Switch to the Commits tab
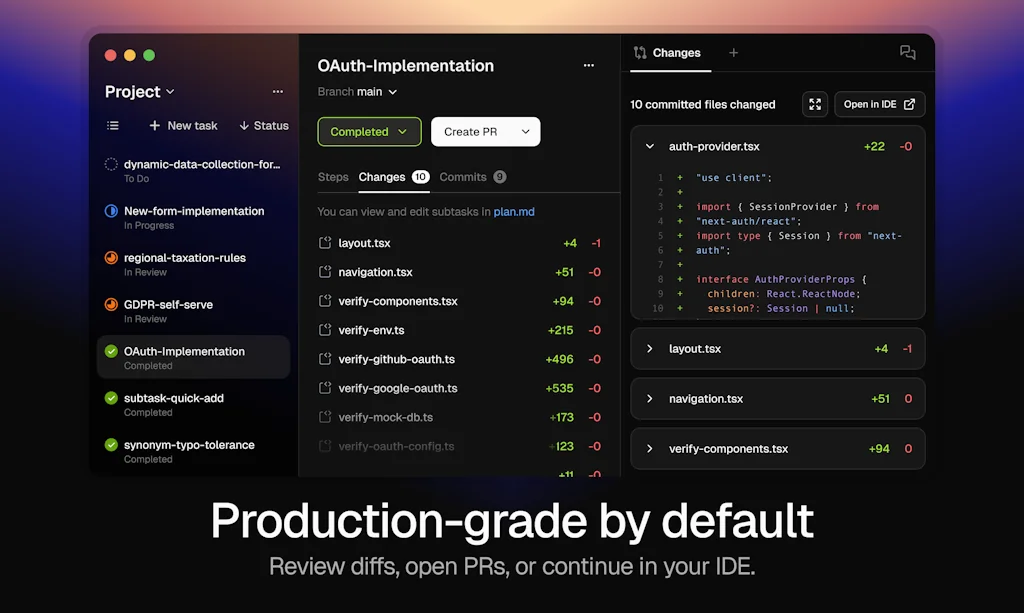The height and width of the screenshot is (613, 1024). (473, 177)
